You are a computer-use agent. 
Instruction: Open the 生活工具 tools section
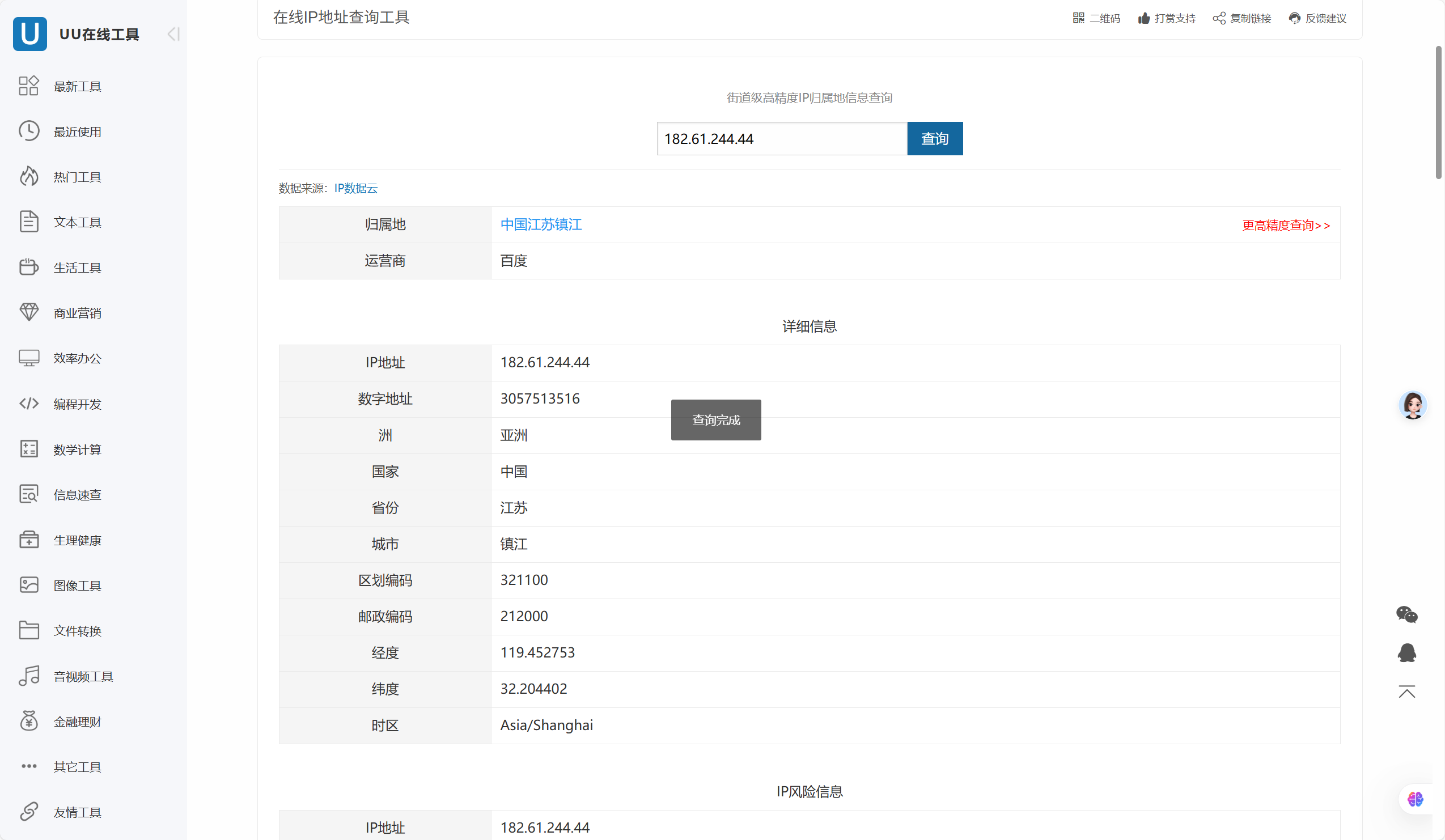click(77, 266)
